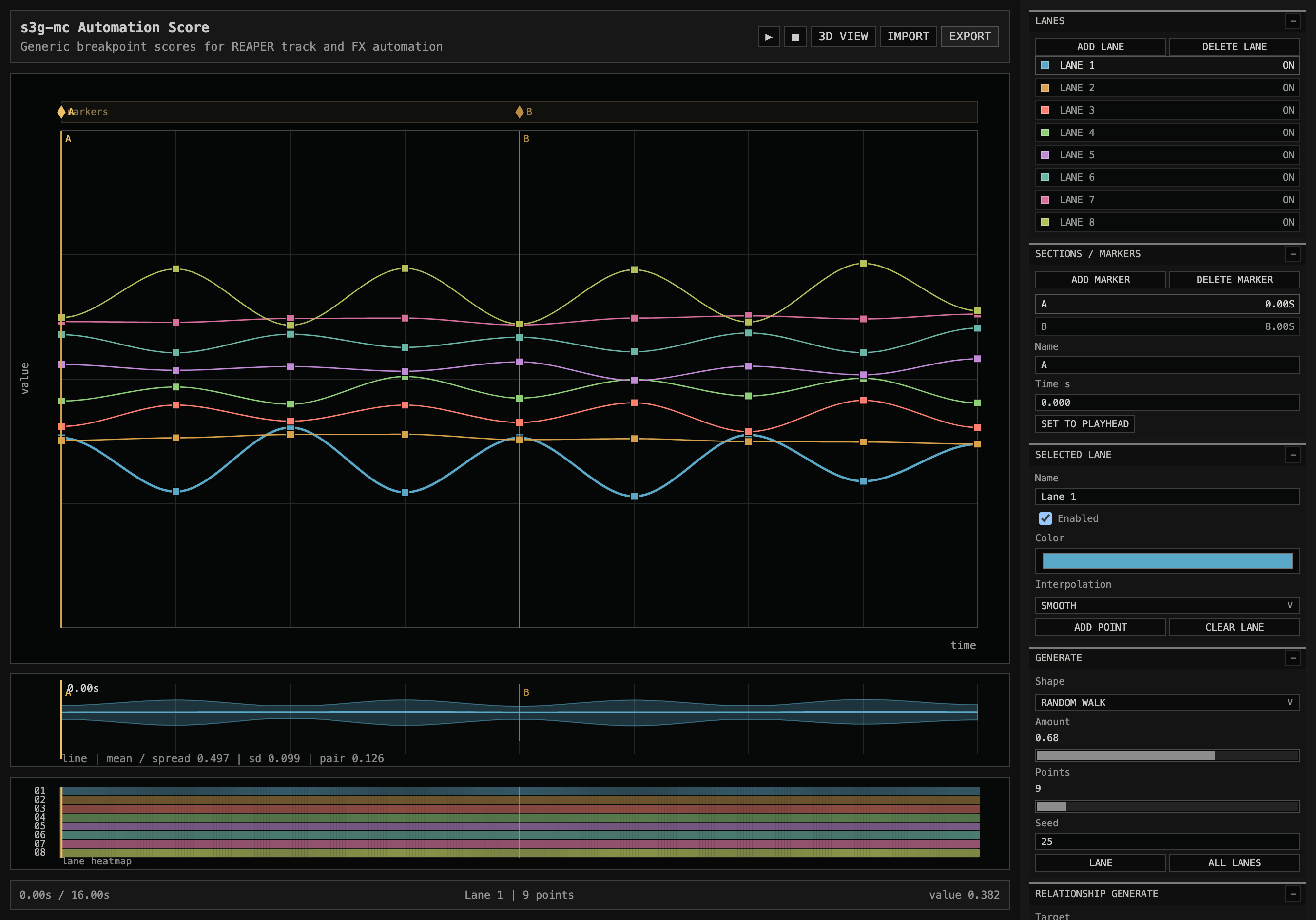The image size is (1316, 920).
Task: Click ADD LANE button
Action: point(1100,47)
